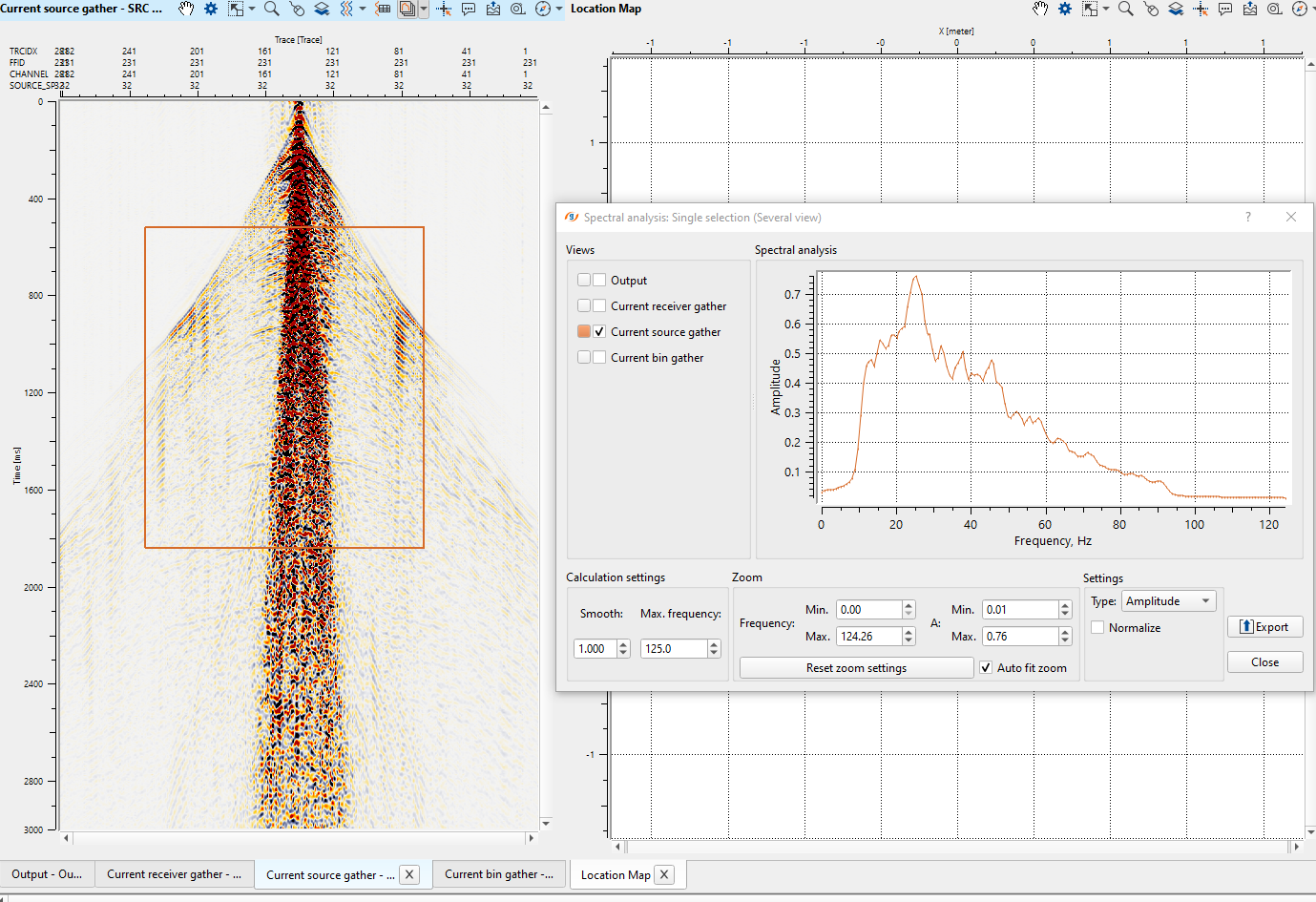This screenshot has height=902, width=1316.
Task: Open the Type Amplitude dropdown
Action: point(1168,601)
